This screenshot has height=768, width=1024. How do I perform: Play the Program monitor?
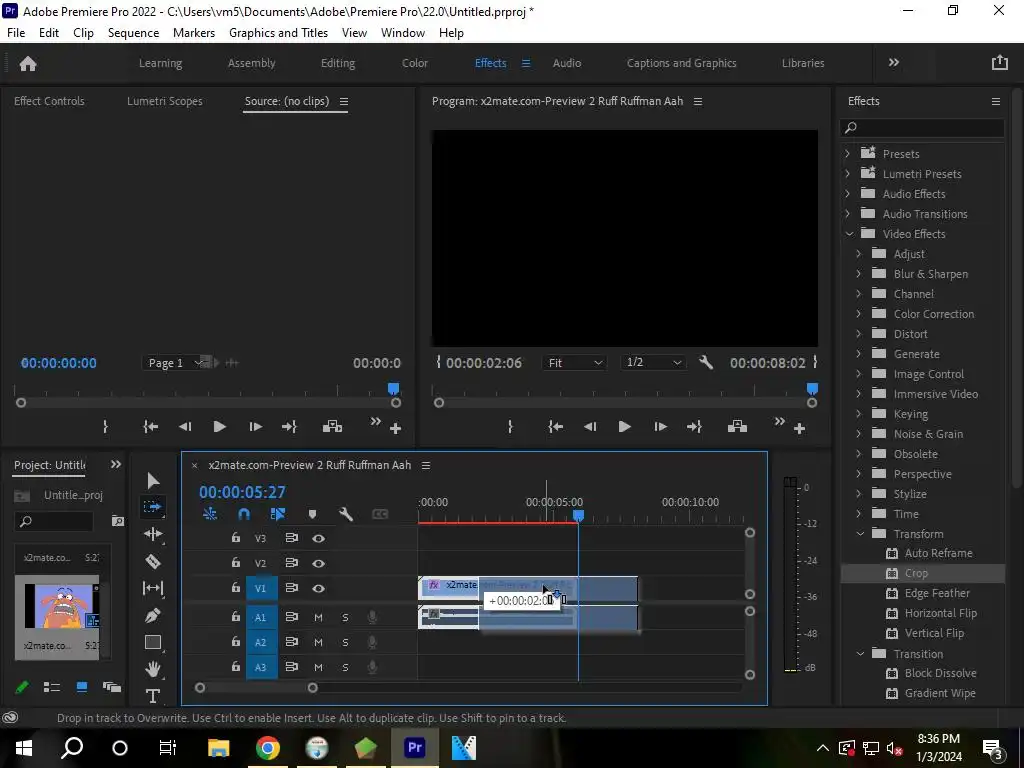pos(624,426)
